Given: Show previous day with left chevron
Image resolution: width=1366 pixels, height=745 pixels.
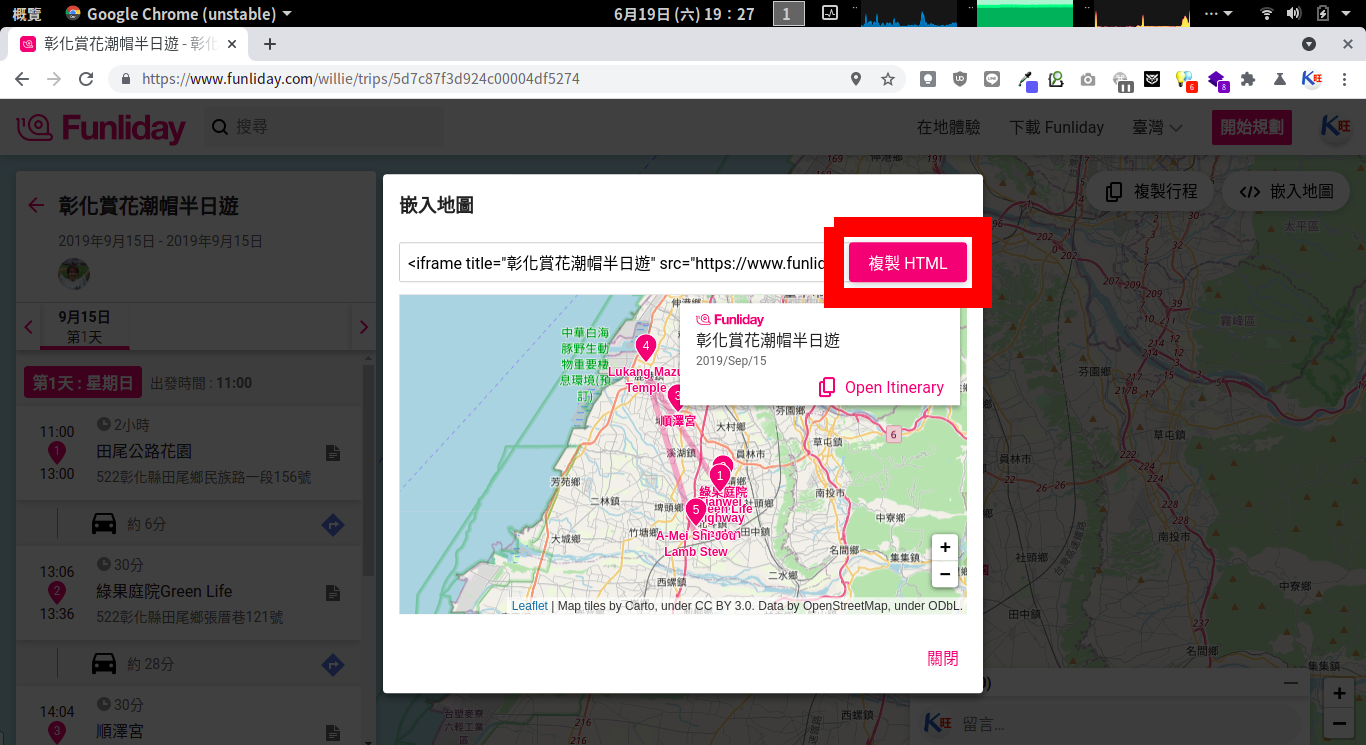Looking at the screenshot, I should [29, 327].
